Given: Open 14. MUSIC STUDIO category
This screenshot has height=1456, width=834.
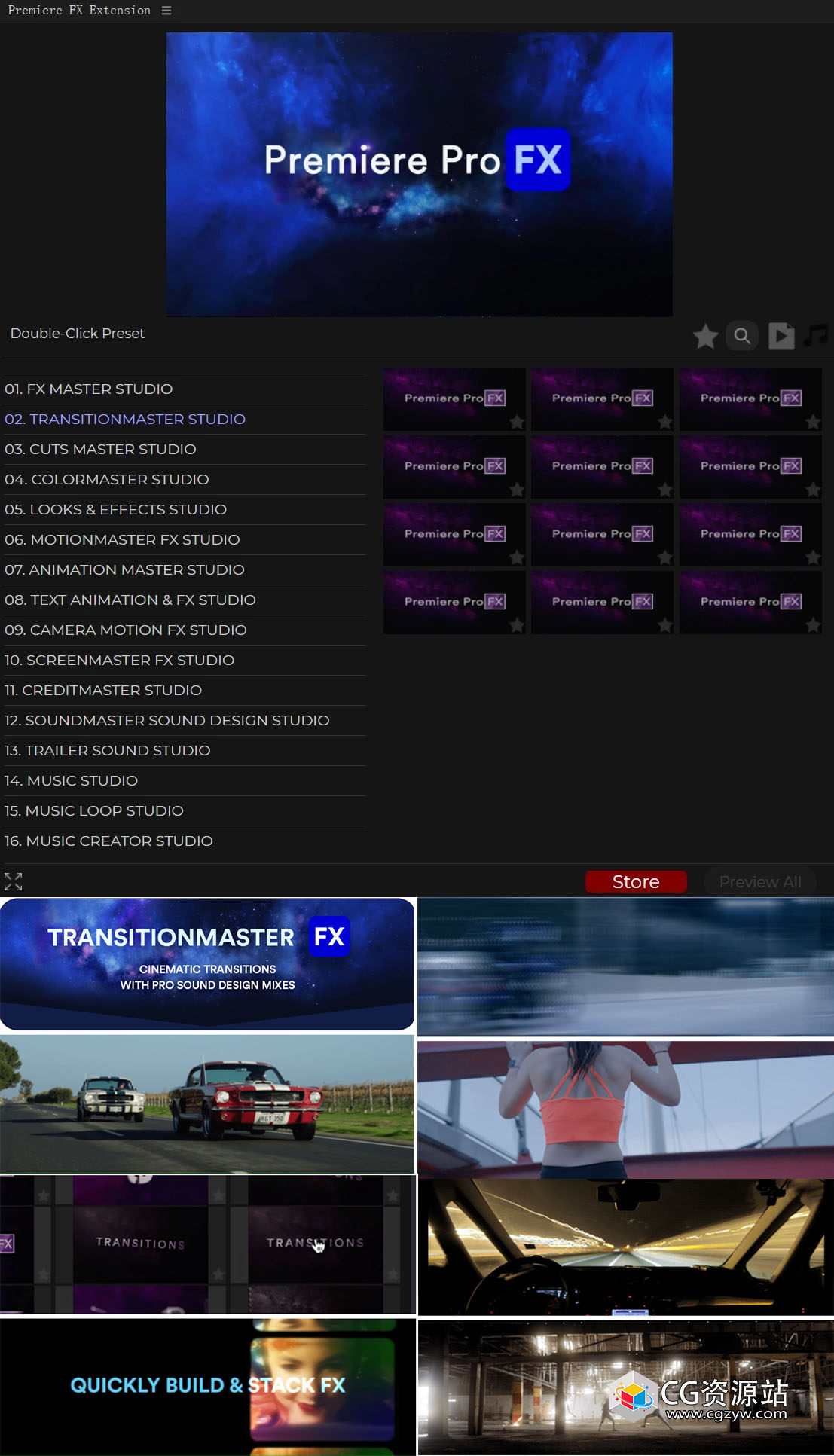Looking at the screenshot, I should pos(185,780).
